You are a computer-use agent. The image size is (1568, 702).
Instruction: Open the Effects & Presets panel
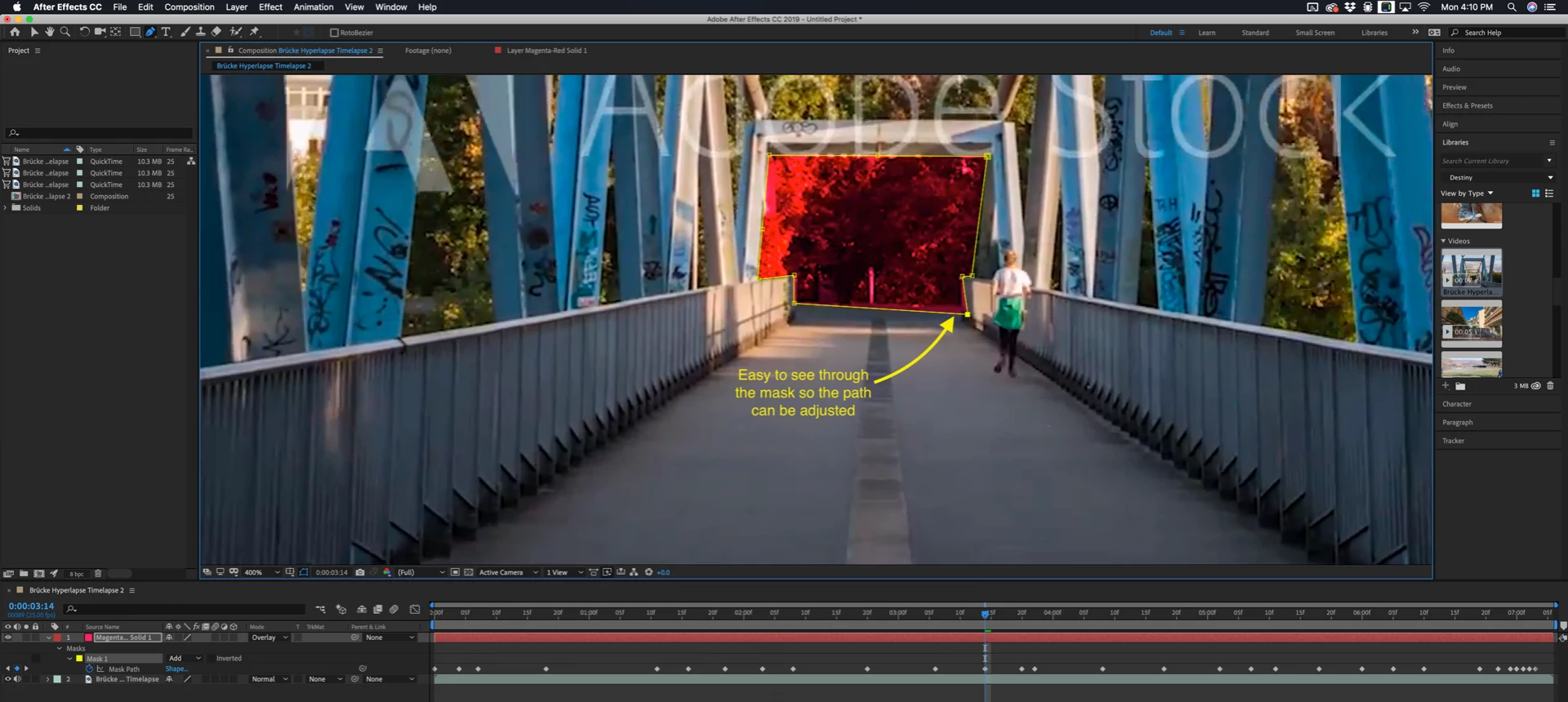(1467, 105)
